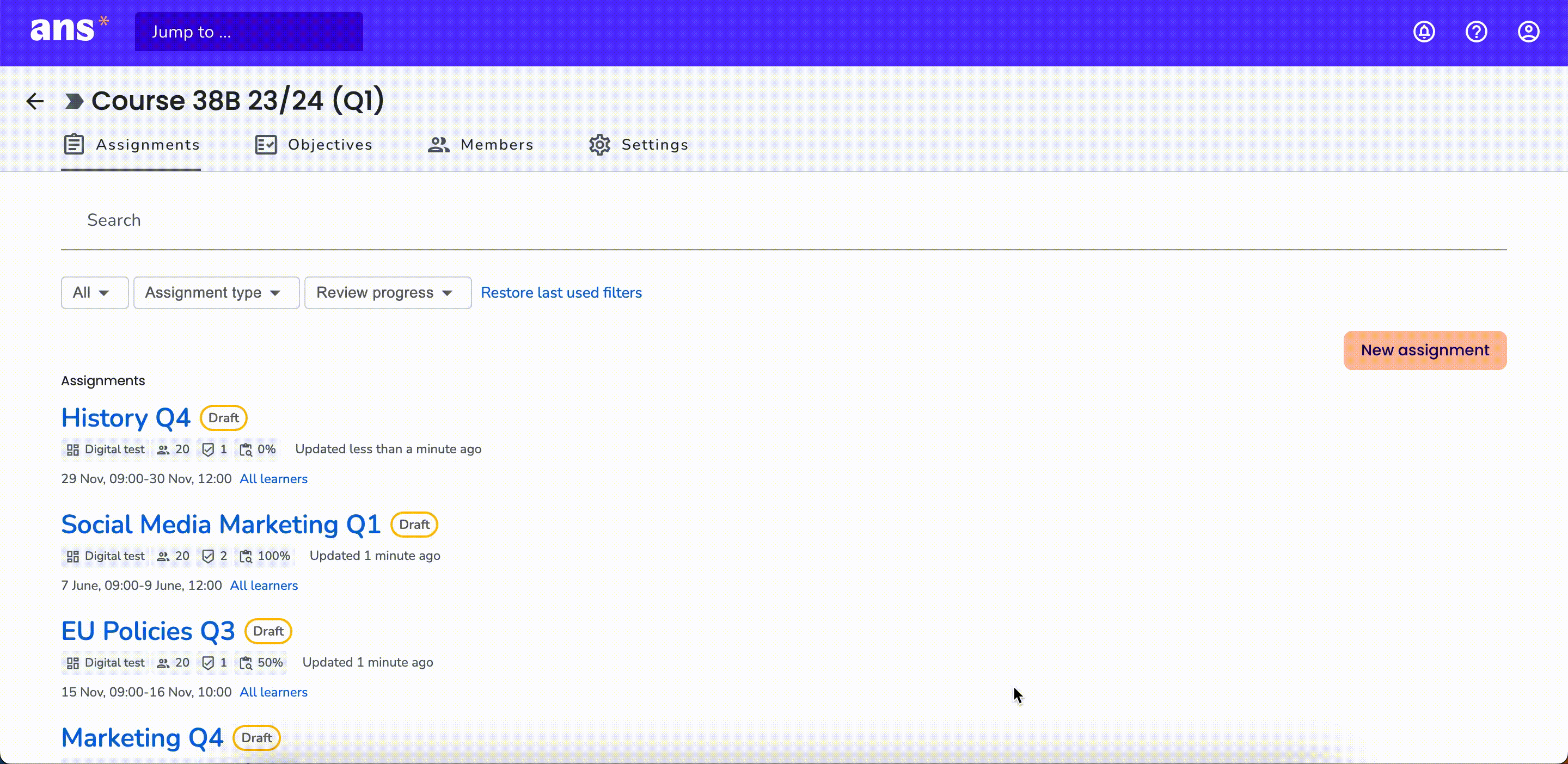Click Social Media Marketing Q1 Digital test icon
The image size is (1568, 764).
click(x=73, y=556)
